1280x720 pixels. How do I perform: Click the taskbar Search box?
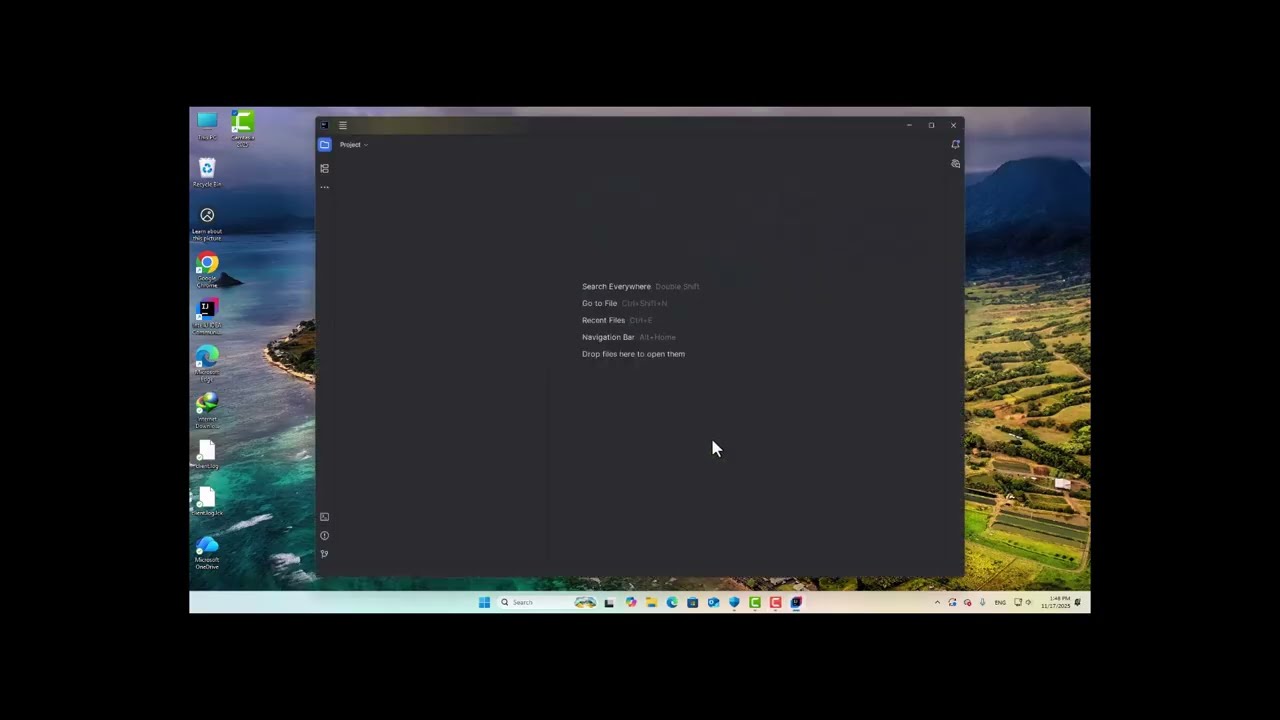tap(547, 602)
